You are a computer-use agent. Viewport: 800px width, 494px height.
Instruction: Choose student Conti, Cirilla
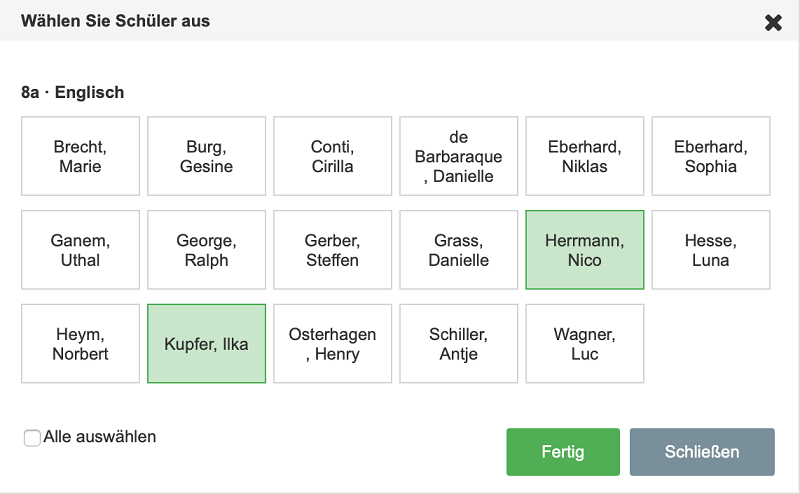[332, 156]
